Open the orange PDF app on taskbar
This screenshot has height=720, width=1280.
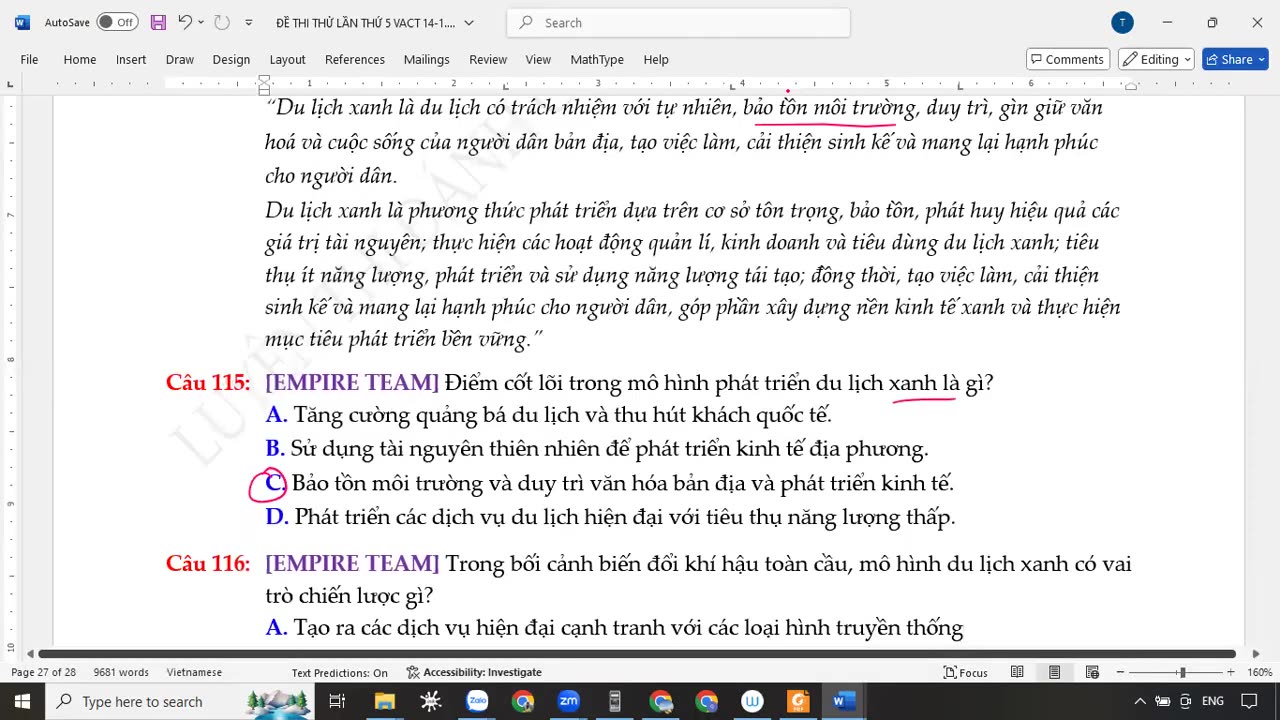tap(799, 702)
